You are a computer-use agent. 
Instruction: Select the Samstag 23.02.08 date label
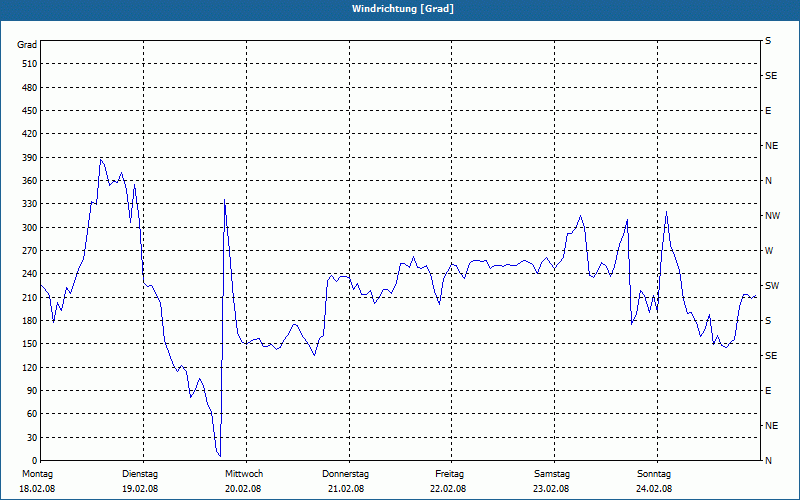pos(552,481)
